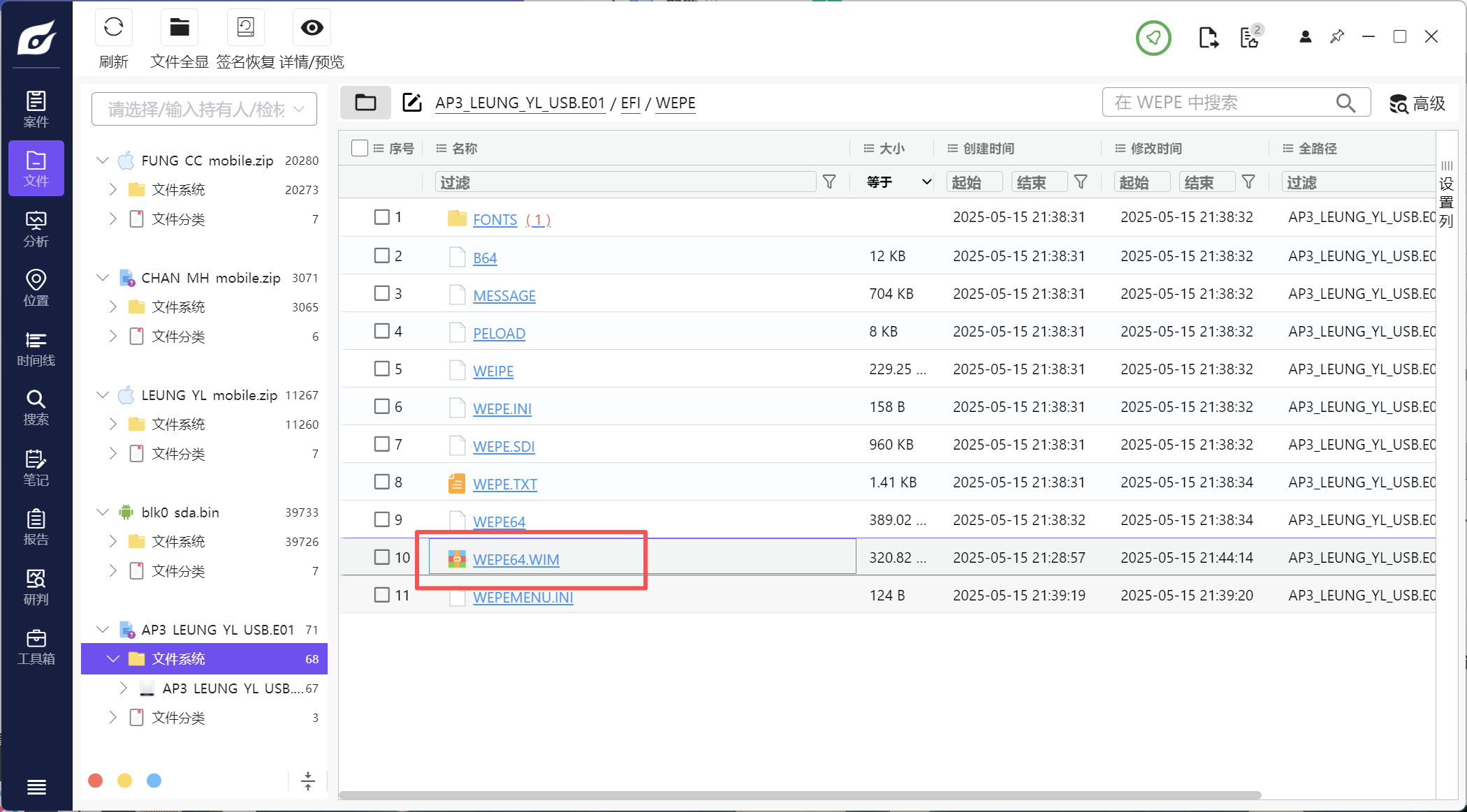Click the green shield badge icon

coord(1153,38)
